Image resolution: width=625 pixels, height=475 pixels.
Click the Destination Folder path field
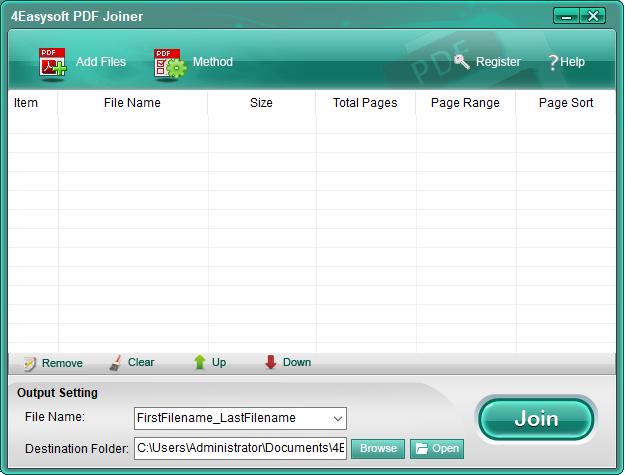click(240, 448)
